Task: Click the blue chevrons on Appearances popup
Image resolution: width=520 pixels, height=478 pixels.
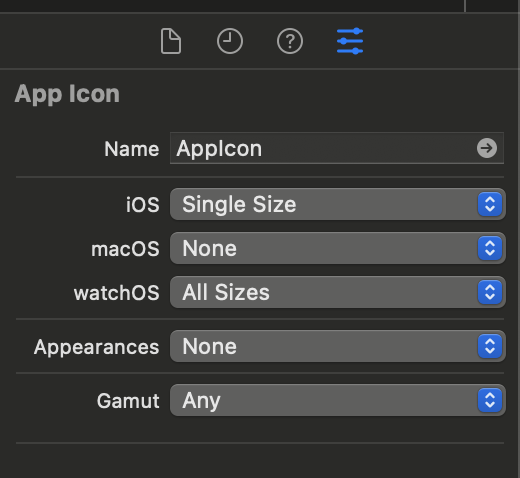Action: click(490, 346)
